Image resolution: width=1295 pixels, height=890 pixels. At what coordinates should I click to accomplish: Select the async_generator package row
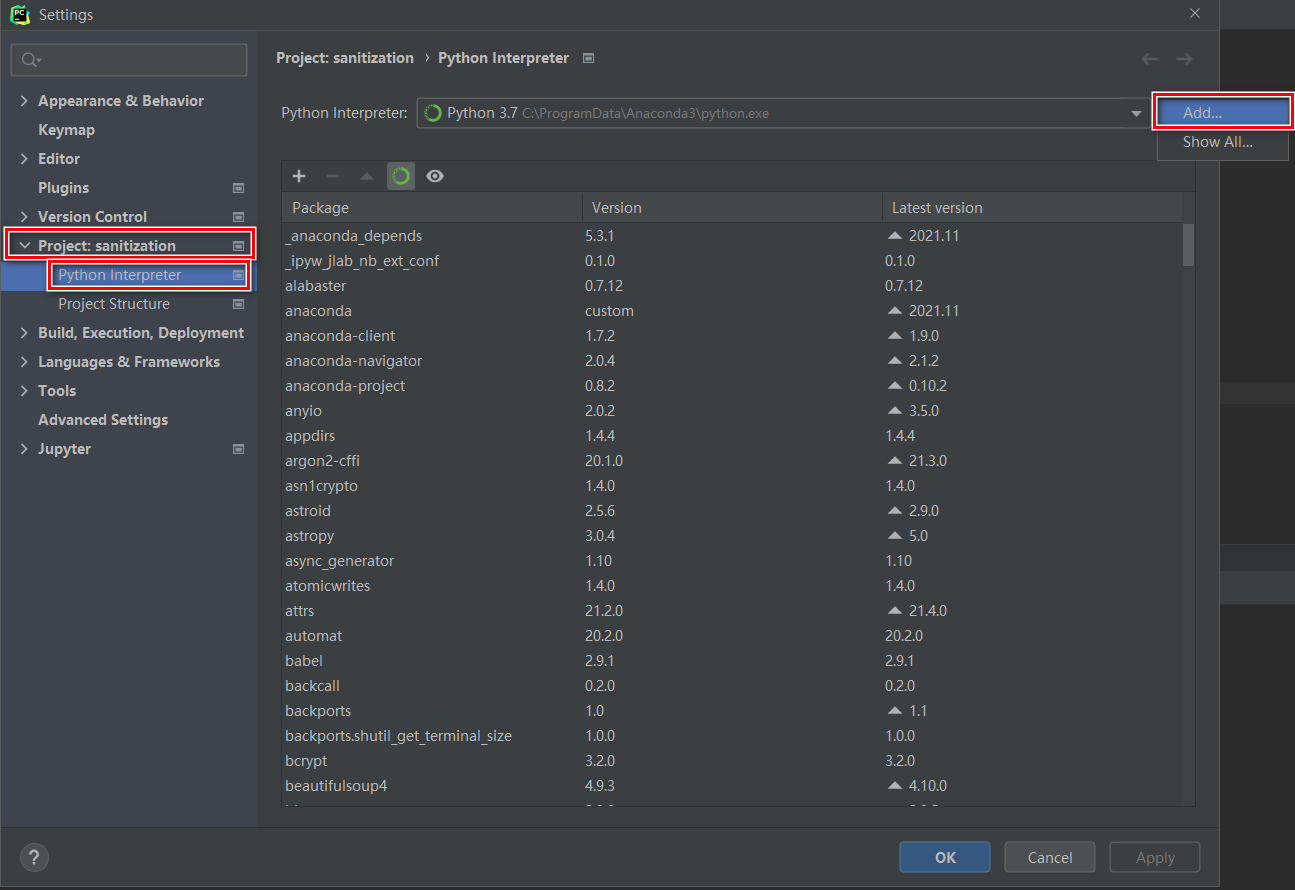click(732, 561)
